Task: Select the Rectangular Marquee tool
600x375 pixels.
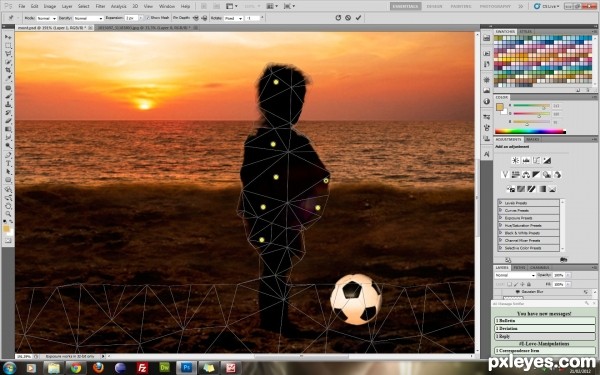Action: tap(8, 46)
